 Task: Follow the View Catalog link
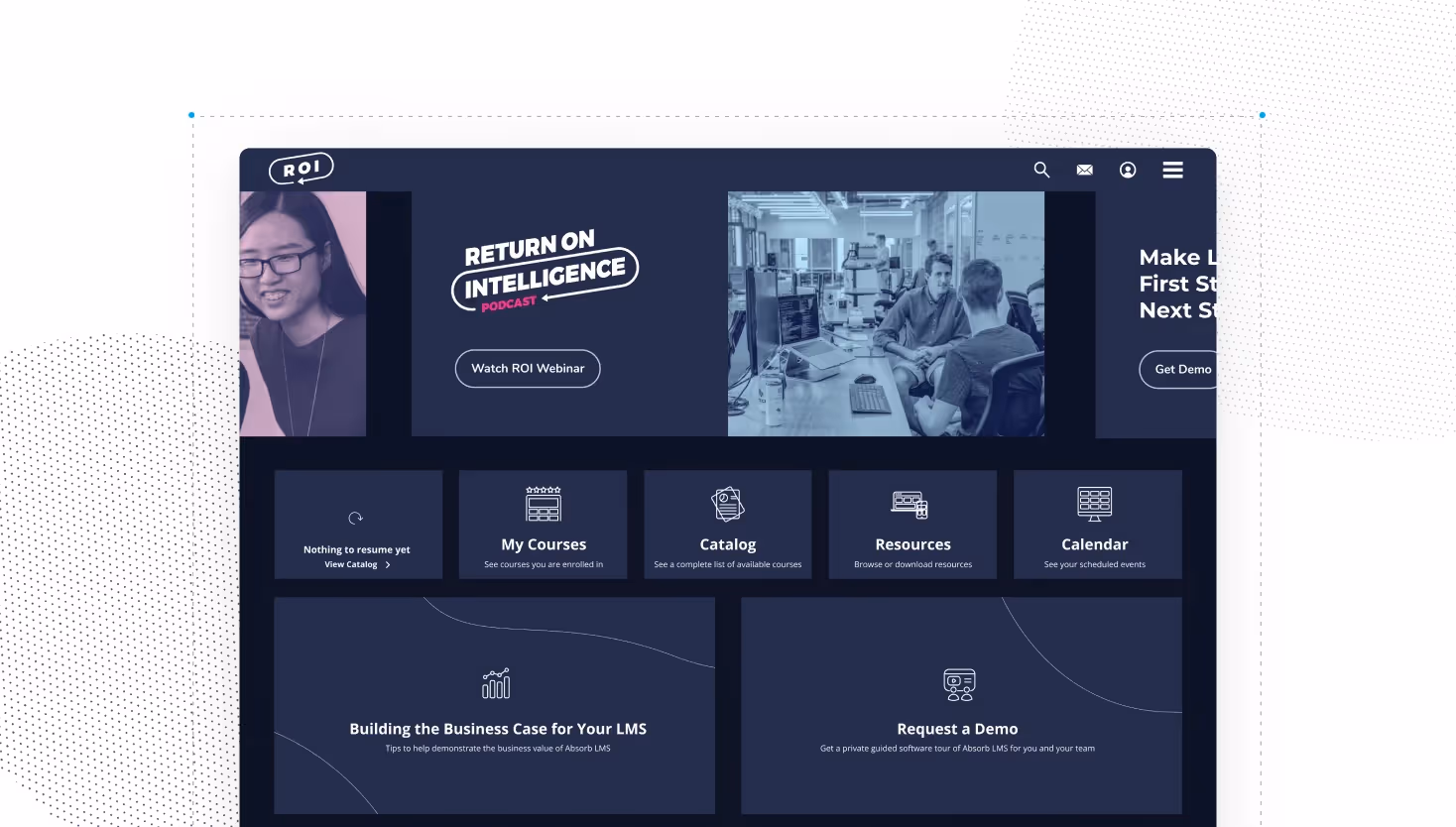(351, 564)
